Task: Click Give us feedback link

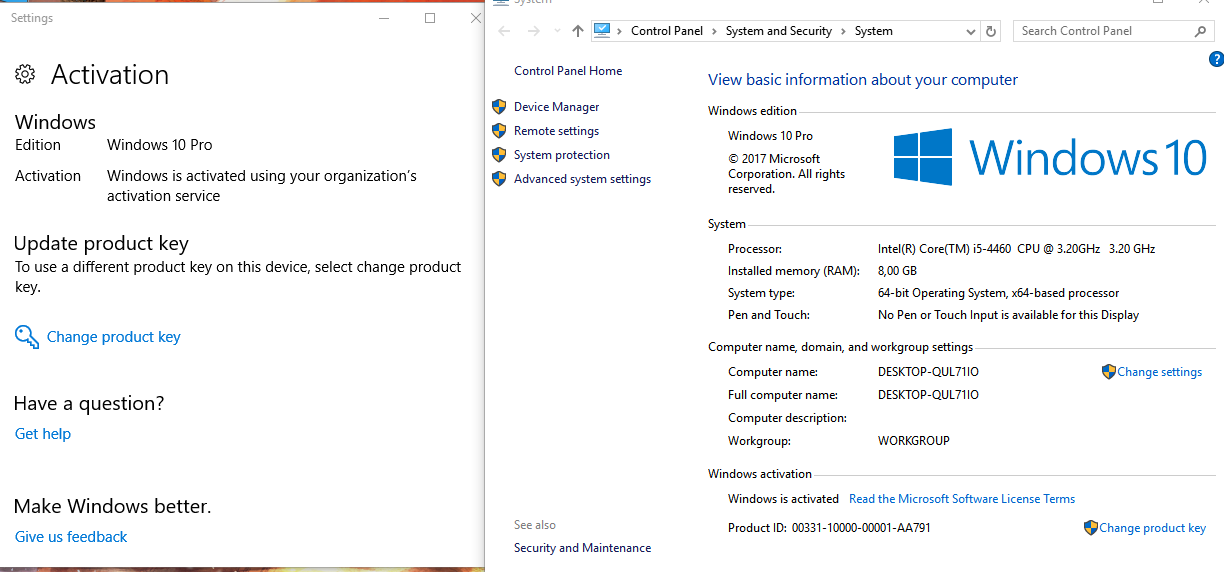Action: pyautogui.click(x=71, y=537)
